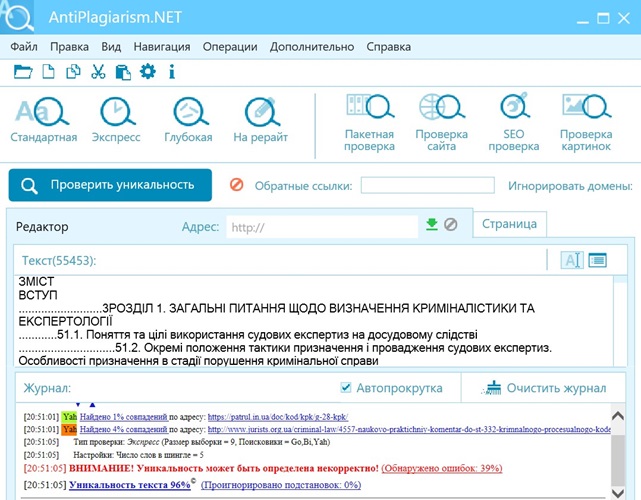Maximize the AntiPlagiarism.NET window
The height and width of the screenshot is (500, 641).
[603, 18]
